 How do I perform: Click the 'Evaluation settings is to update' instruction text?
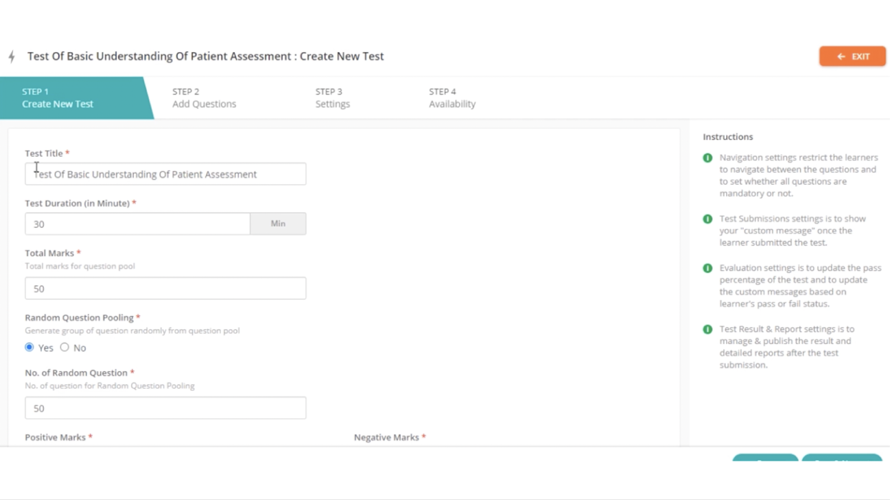(800, 285)
